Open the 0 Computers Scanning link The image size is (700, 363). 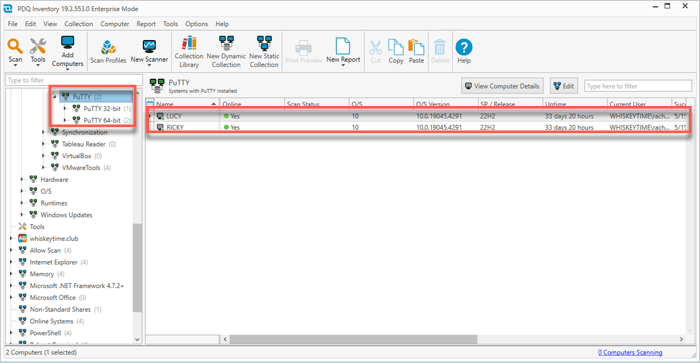point(630,352)
